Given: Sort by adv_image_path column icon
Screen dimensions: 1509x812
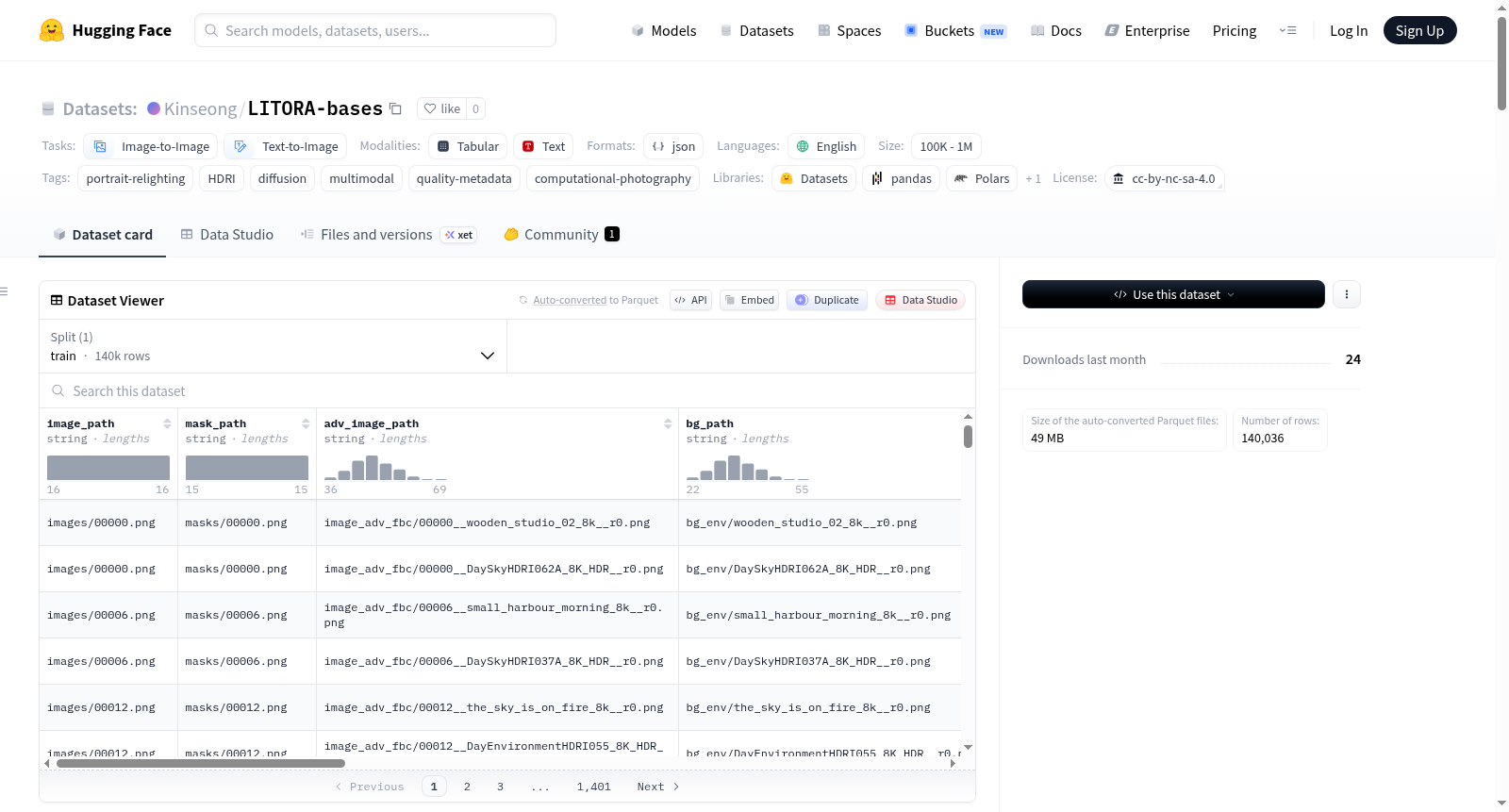Looking at the screenshot, I should click(668, 423).
